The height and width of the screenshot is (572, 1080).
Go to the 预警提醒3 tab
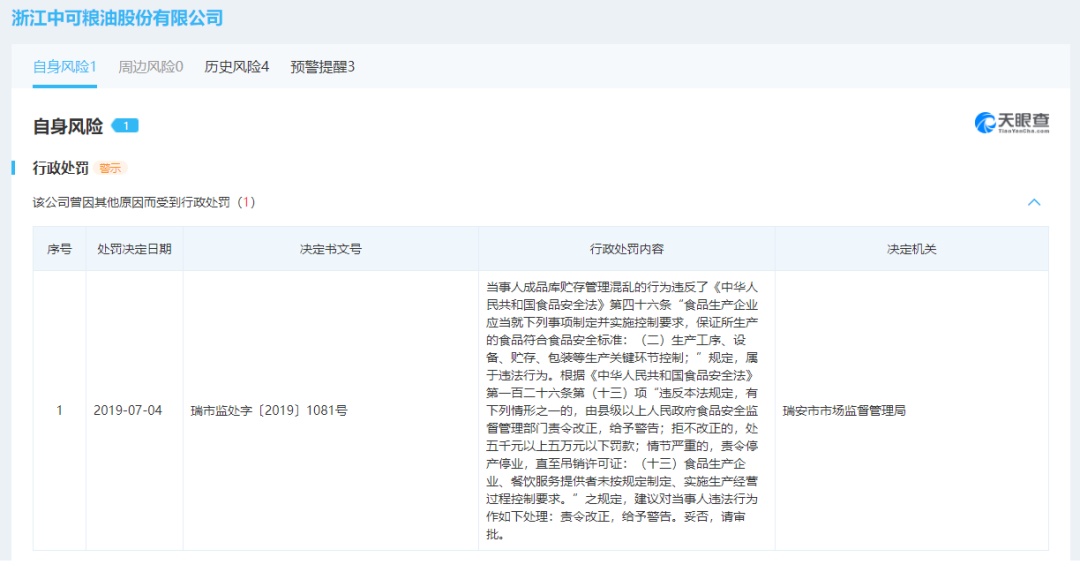point(322,67)
